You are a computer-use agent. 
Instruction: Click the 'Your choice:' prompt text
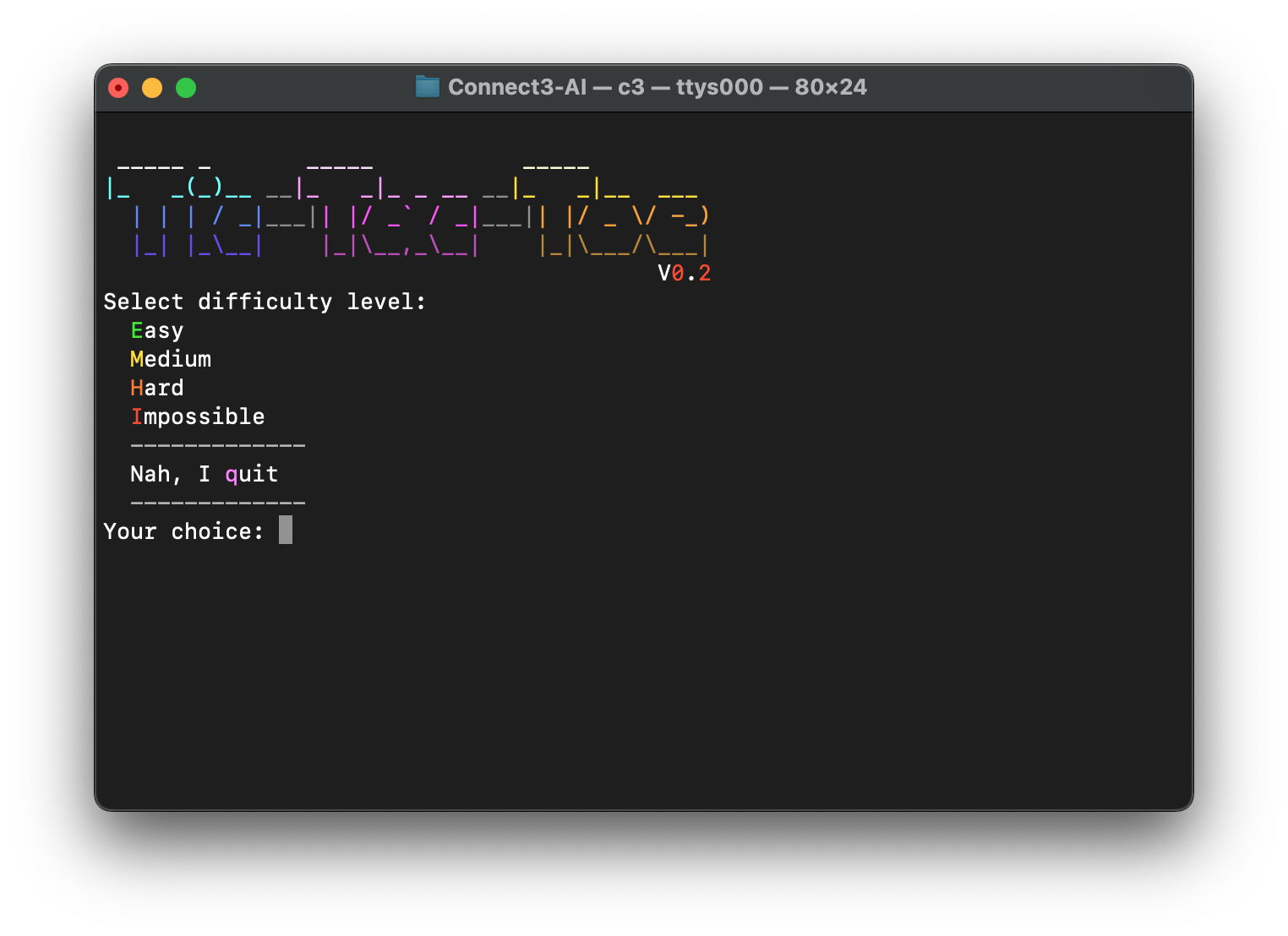point(183,531)
